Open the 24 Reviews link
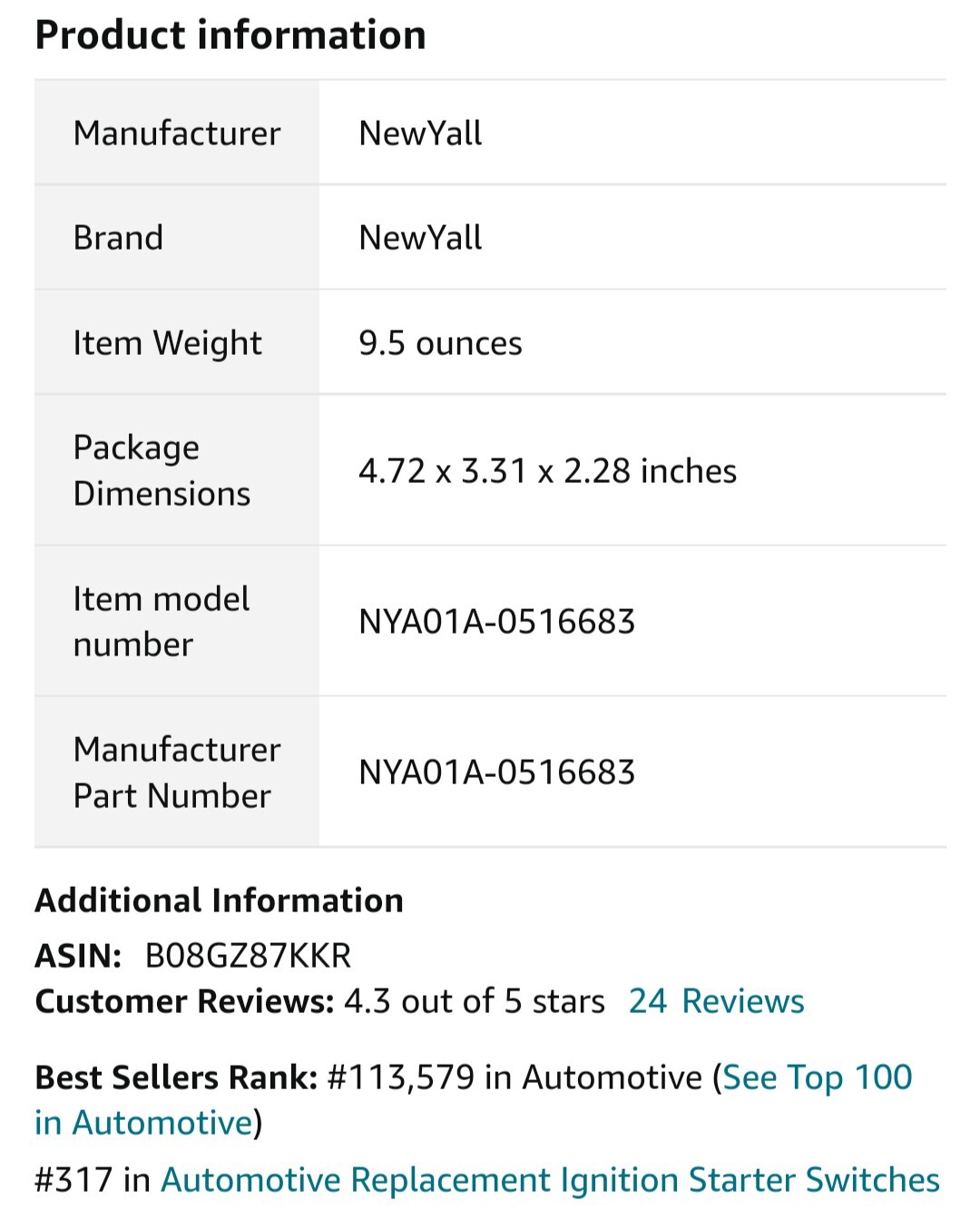Screen dimensions: 980x1229 click(x=716, y=1001)
